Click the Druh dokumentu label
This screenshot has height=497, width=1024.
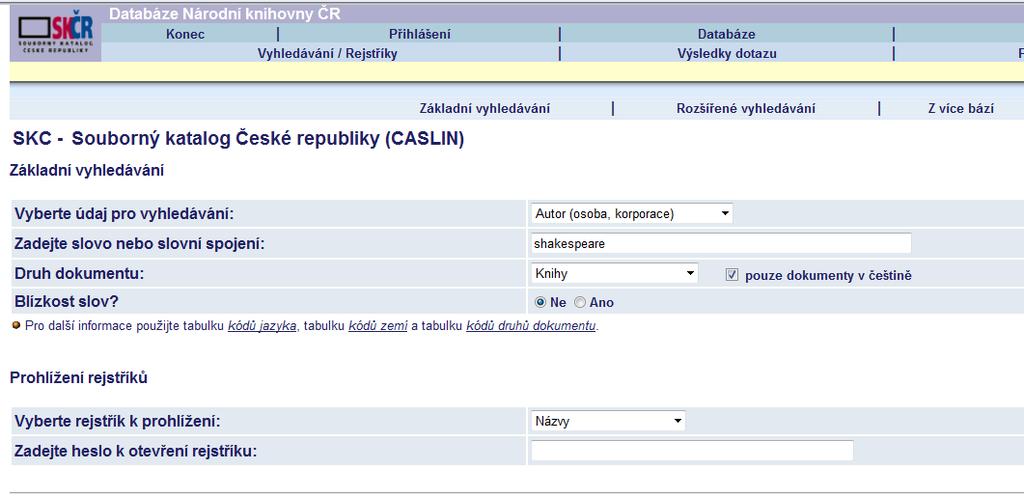79,274
